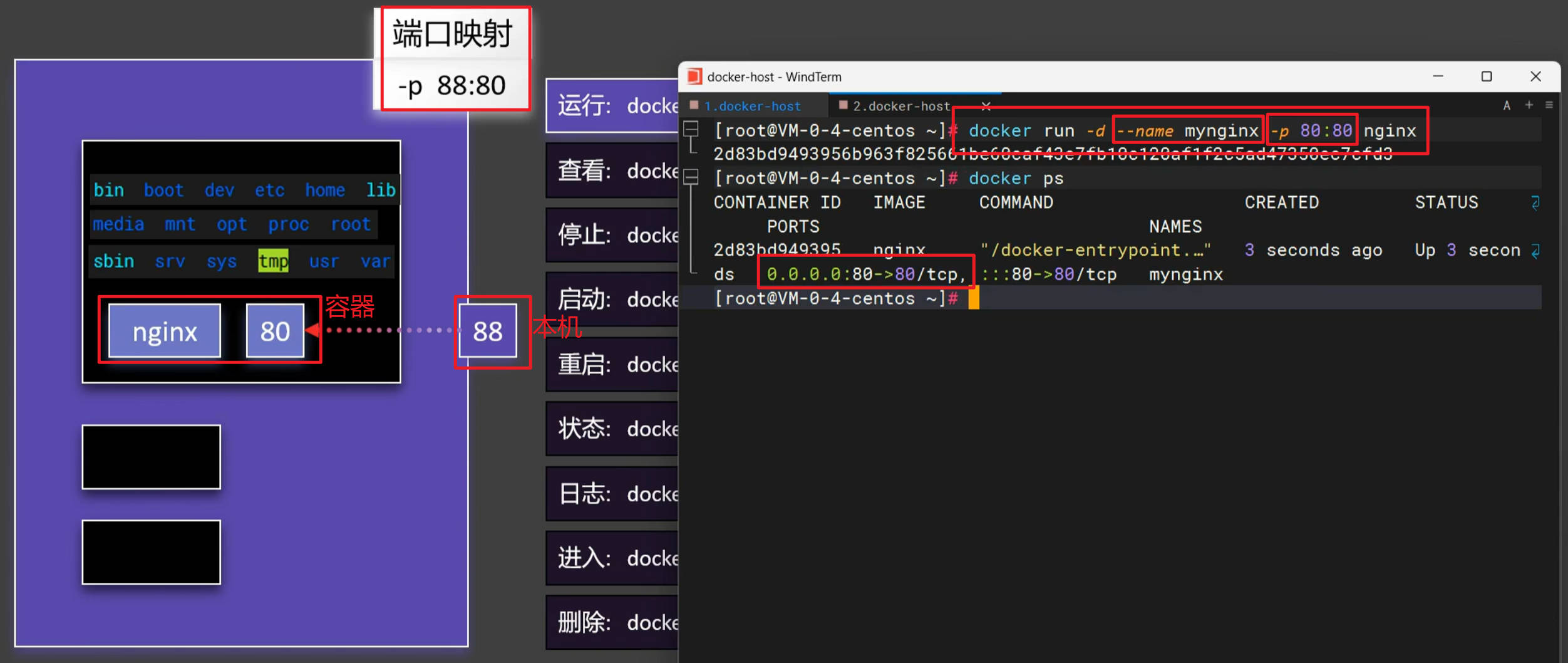Switch to the 2.docker-host tab
1568x663 pixels.
pos(902,105)
